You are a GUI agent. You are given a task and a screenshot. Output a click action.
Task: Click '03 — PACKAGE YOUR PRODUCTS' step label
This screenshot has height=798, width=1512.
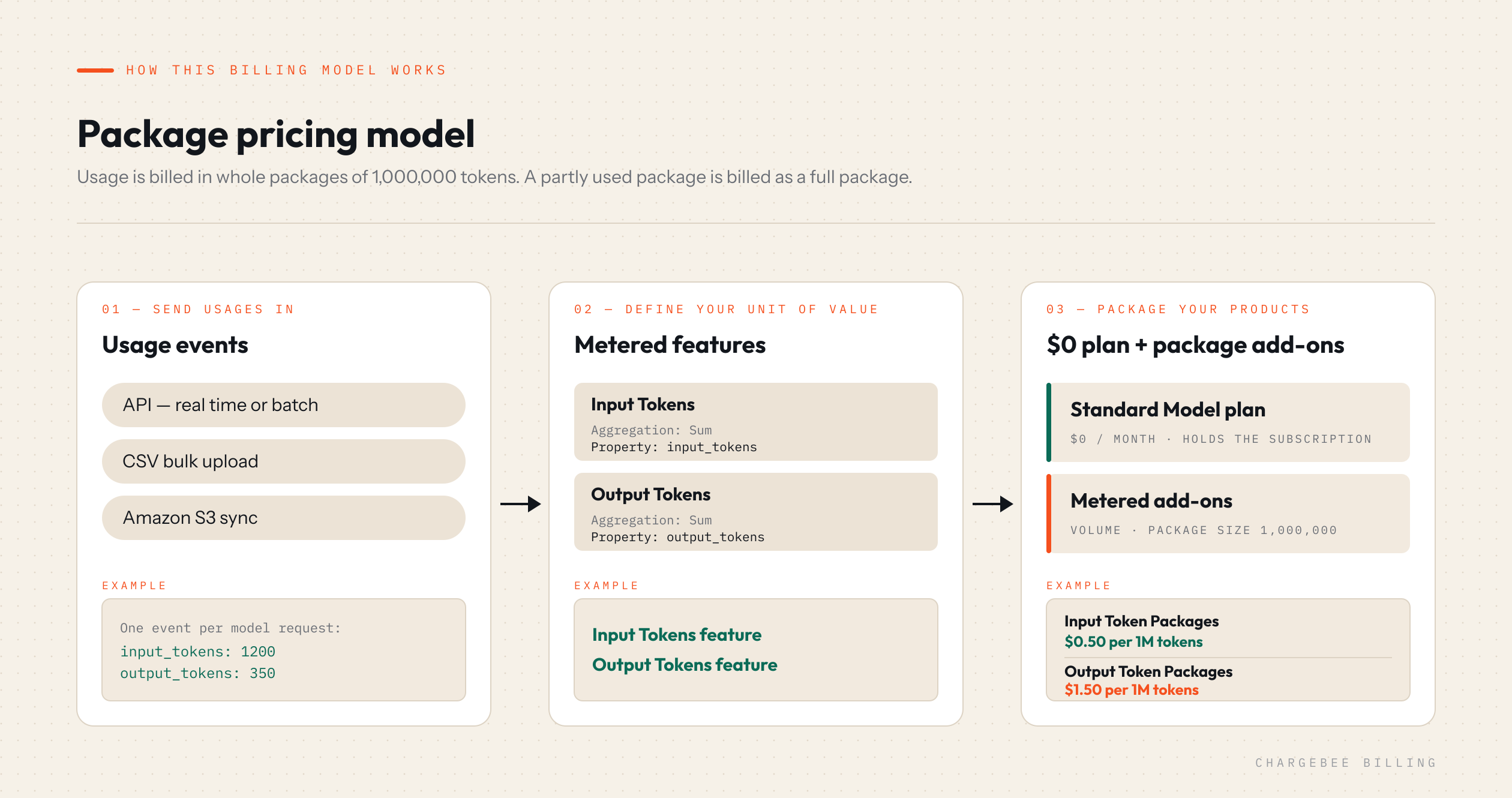(x=1178, y=310)
